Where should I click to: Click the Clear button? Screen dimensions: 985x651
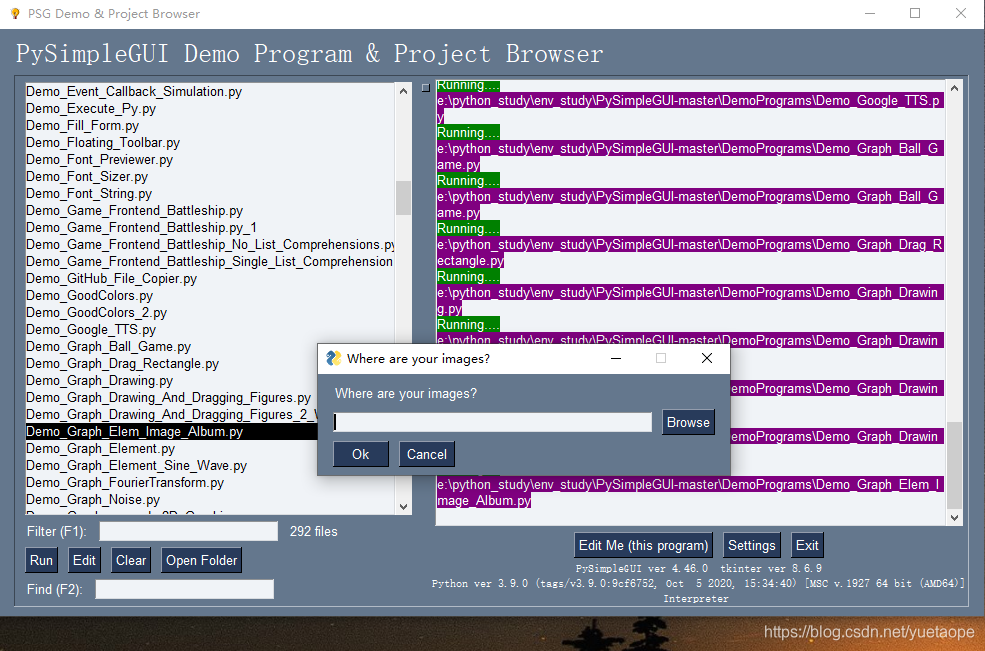click(131, 561)
